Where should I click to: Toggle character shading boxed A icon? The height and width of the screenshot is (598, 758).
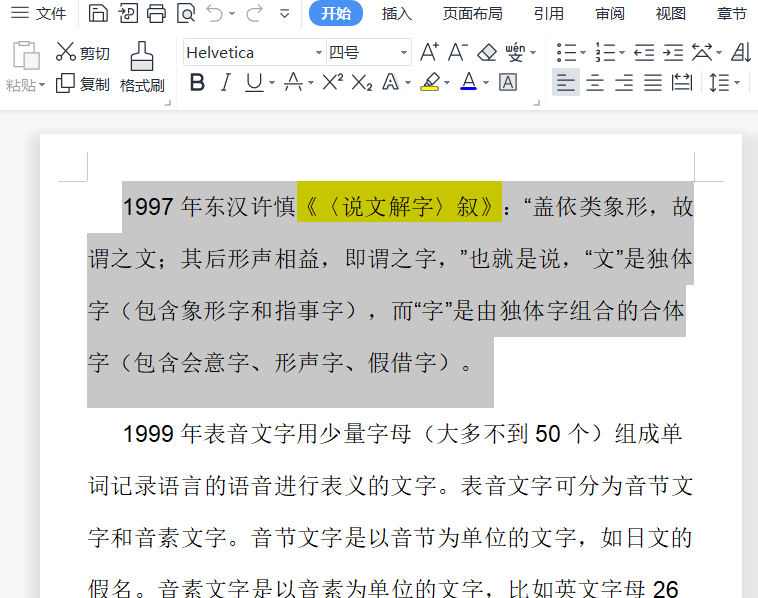point(508,83)
